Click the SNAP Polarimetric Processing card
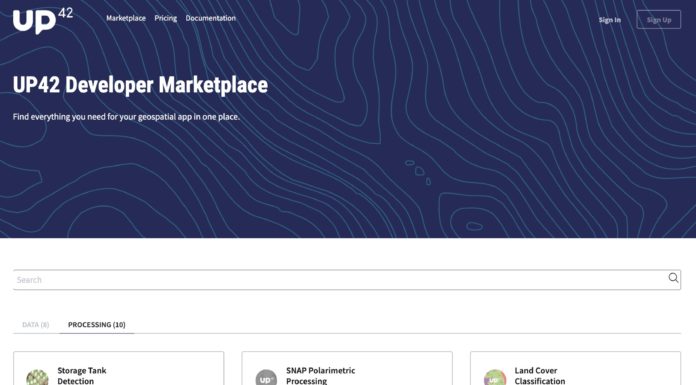This screenshot has height=385, width=696. pos(347,368)
